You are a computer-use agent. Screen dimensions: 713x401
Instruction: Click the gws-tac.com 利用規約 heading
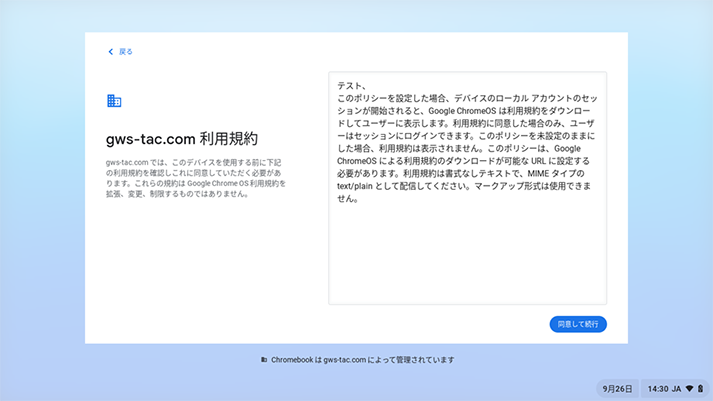coord(182,139)
